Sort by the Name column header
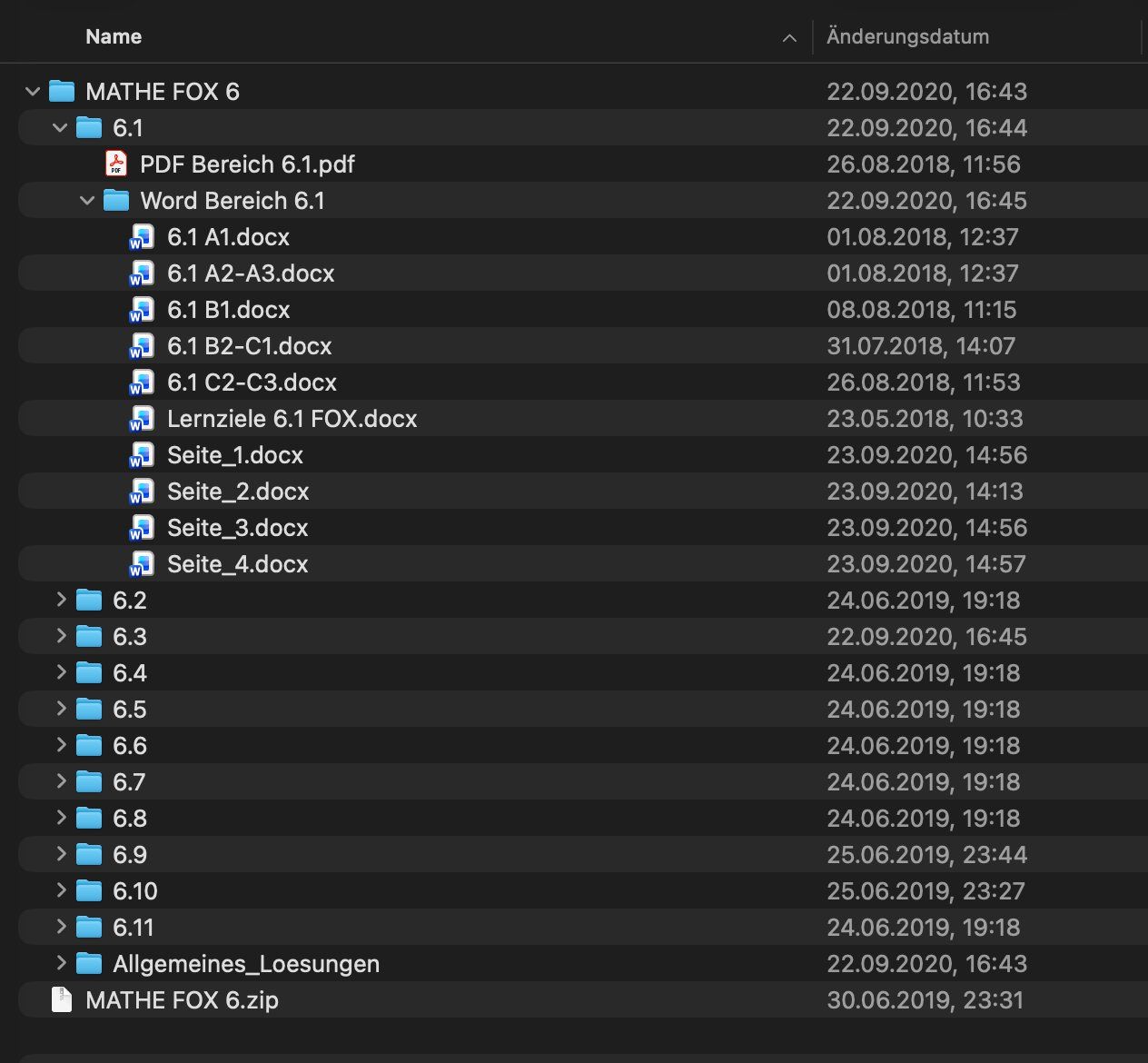 pos(114,36)
